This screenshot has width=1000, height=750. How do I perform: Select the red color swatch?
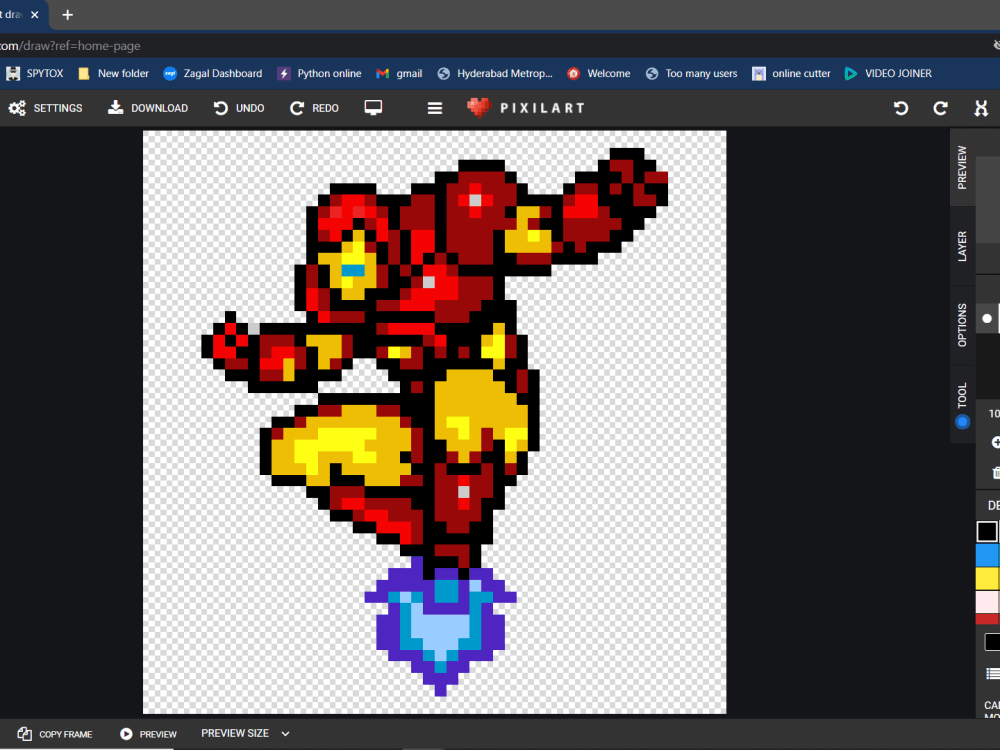click(x=987, y=619)
